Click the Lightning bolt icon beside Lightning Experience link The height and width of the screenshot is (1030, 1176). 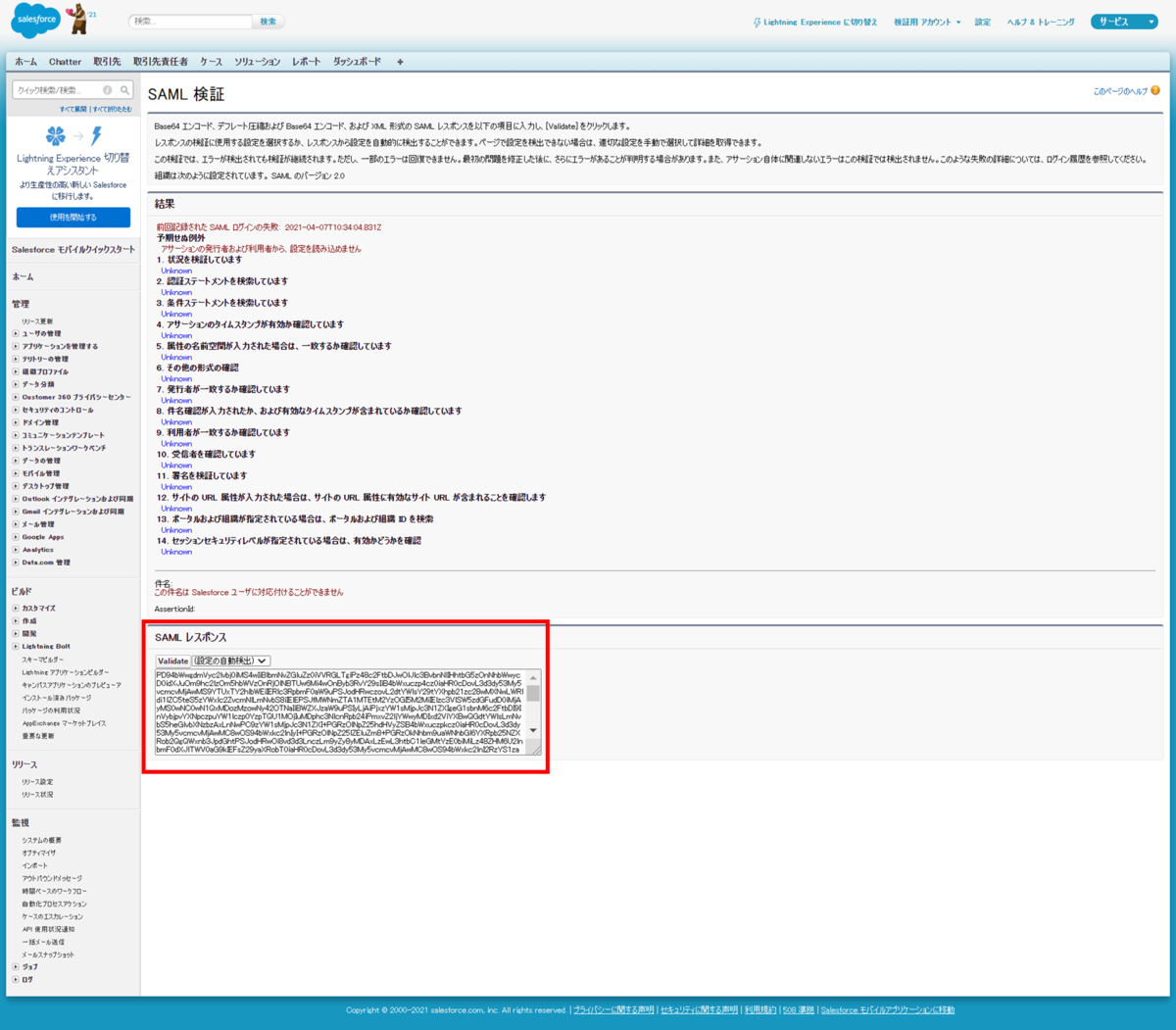point(757,23)
